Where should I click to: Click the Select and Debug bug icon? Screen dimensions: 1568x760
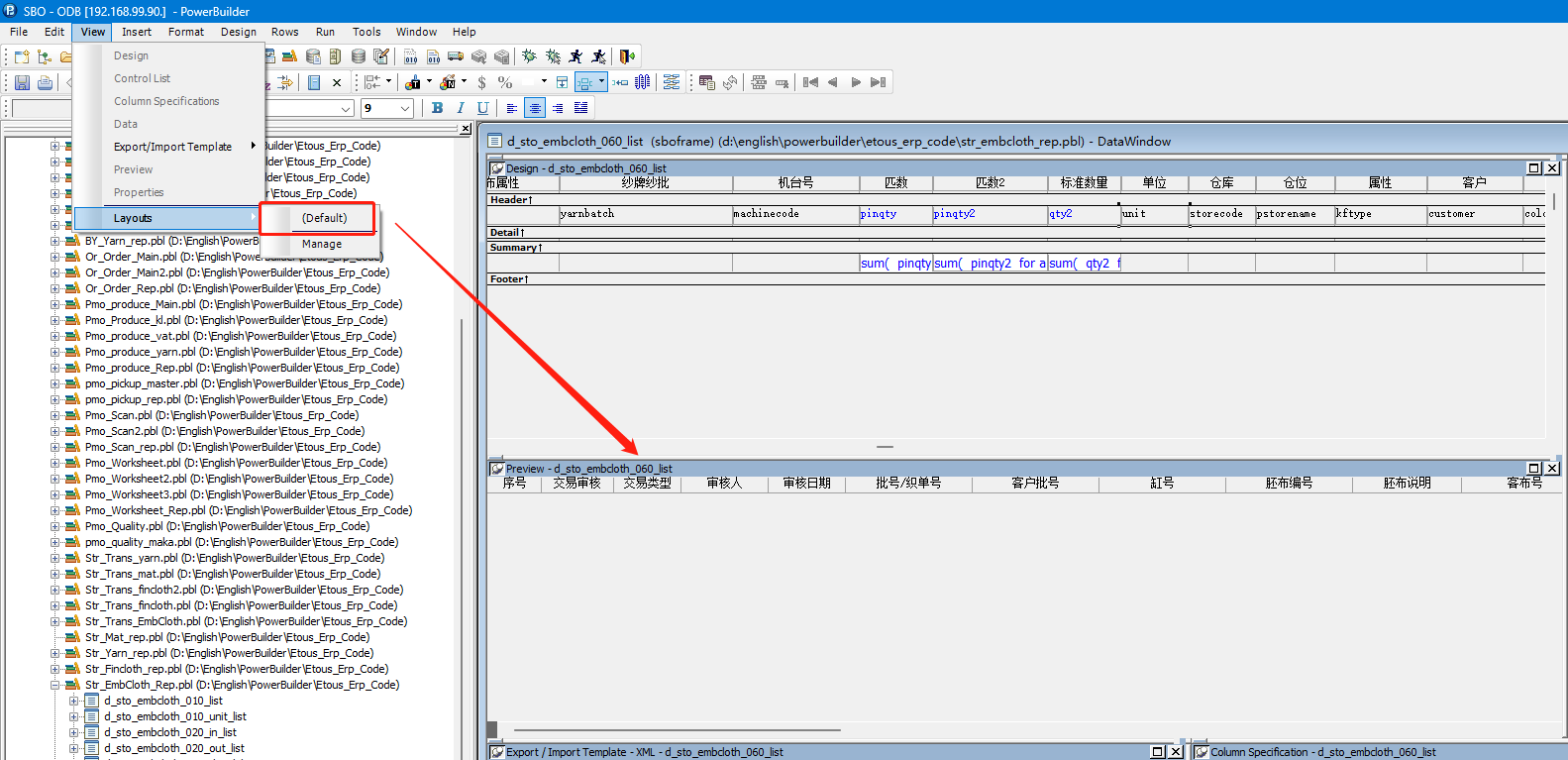[x=553, y=56]
